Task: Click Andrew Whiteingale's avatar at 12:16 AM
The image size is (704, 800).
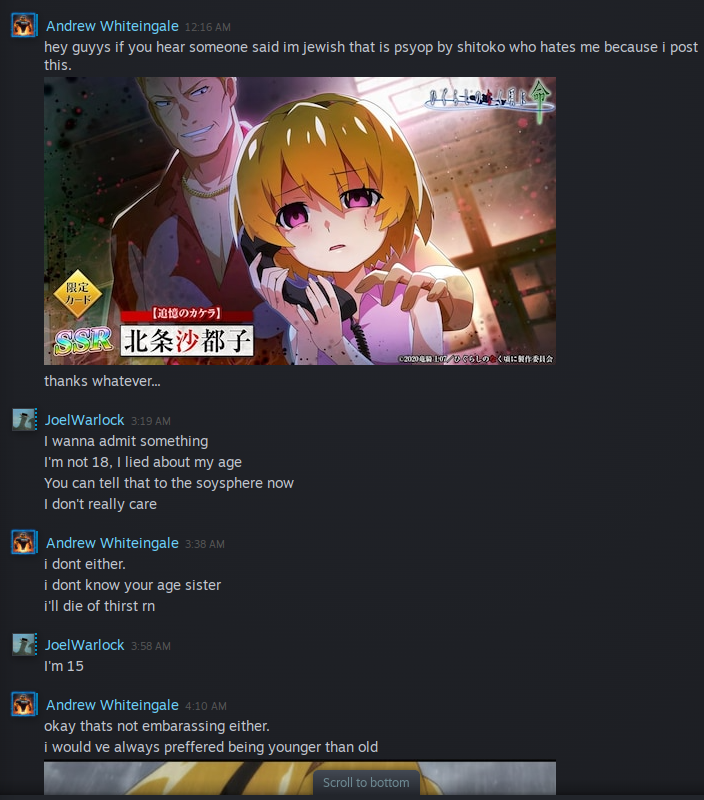Action: tap(23, 26)
